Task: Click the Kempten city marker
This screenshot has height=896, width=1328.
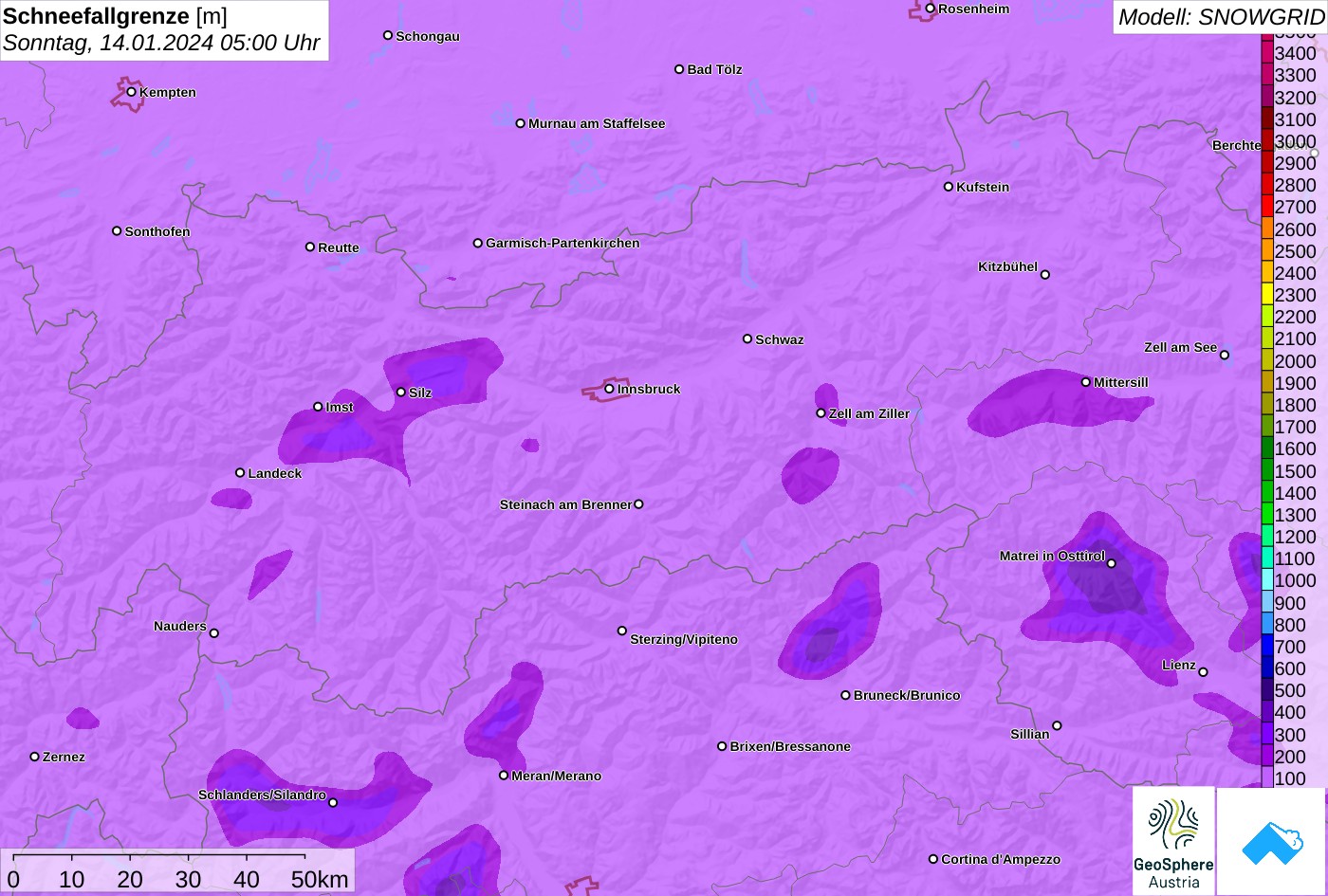Action: click(132, 92)
